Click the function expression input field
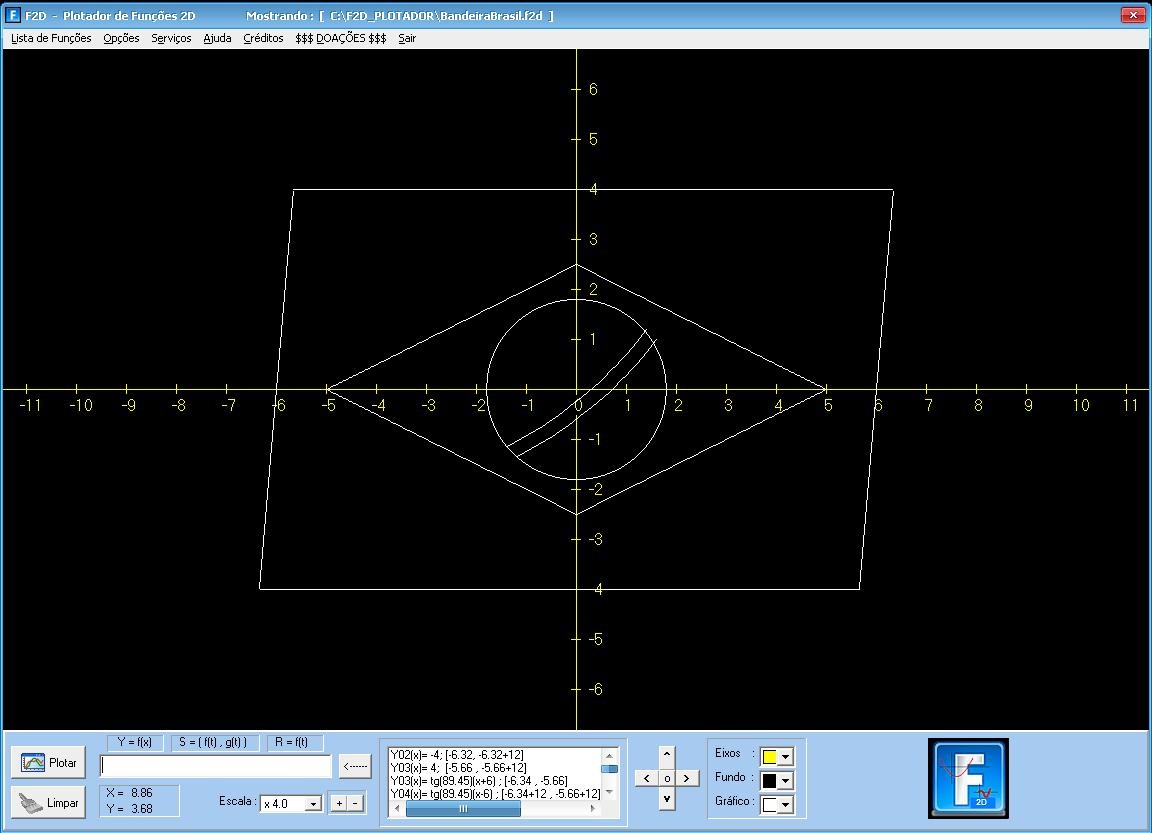This screenshot has height=833, width=1152. (215, 766)
